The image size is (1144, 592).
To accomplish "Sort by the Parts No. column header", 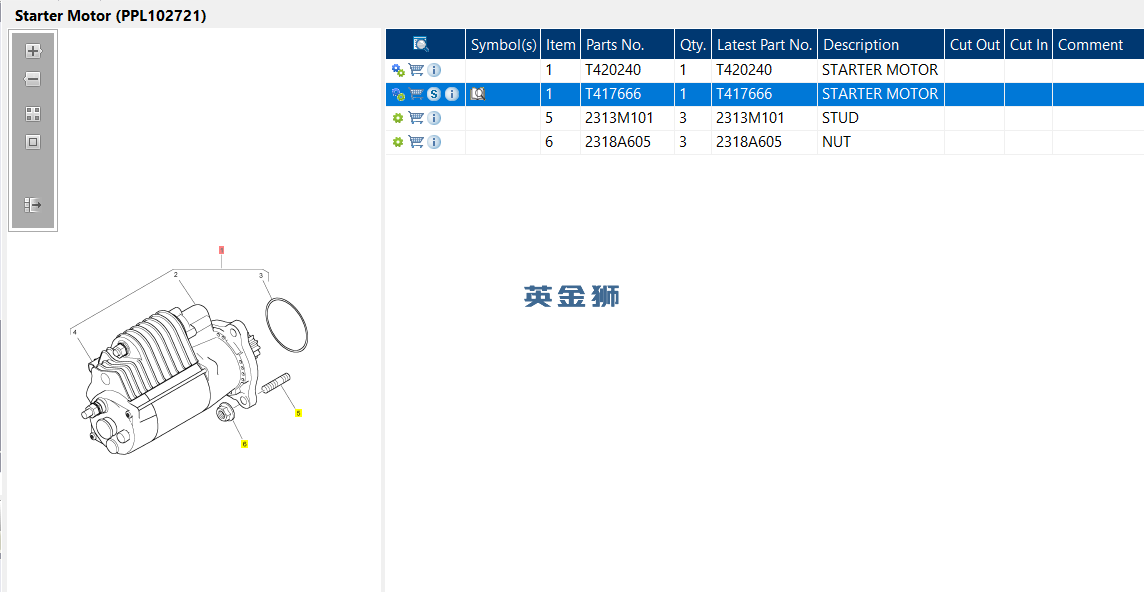I will point(627,45).
